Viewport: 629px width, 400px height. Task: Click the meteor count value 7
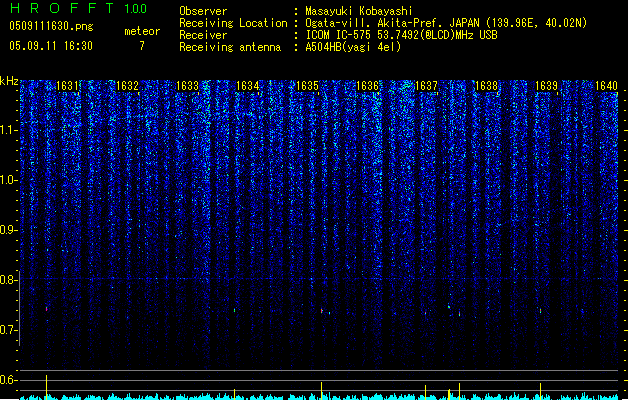(142, 46)
